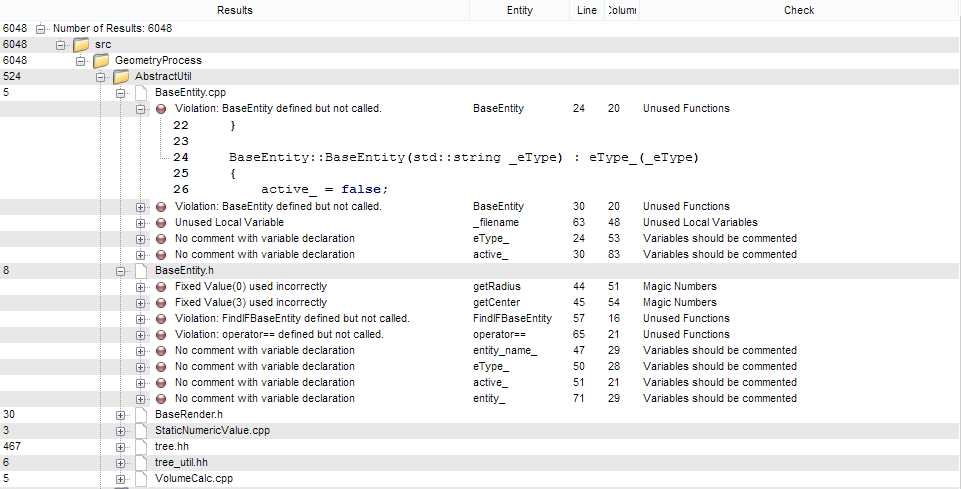Click the BaseEntity.h file icon

click(x=140, y=270)
